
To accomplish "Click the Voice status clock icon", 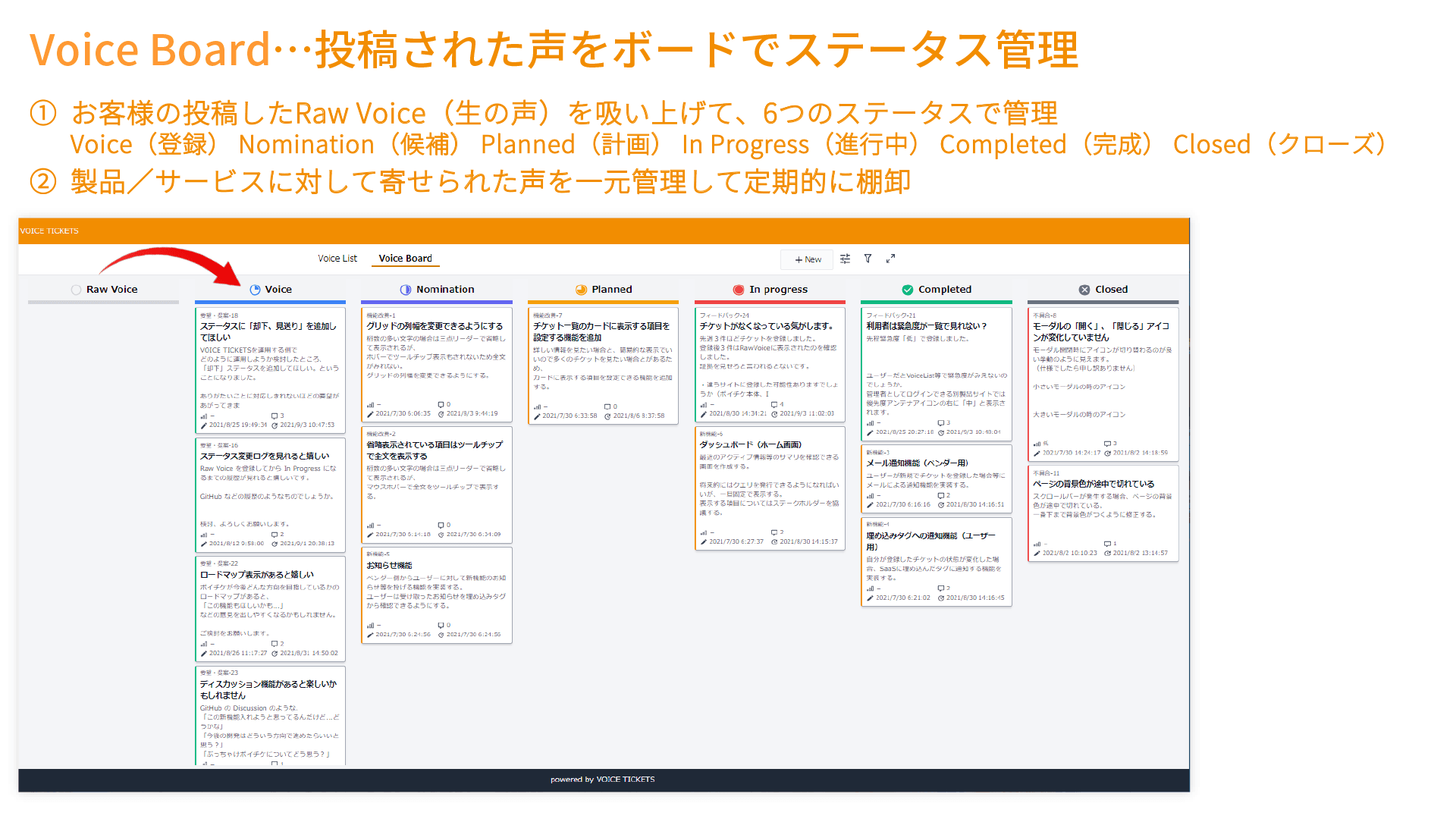I will point(255,290).
